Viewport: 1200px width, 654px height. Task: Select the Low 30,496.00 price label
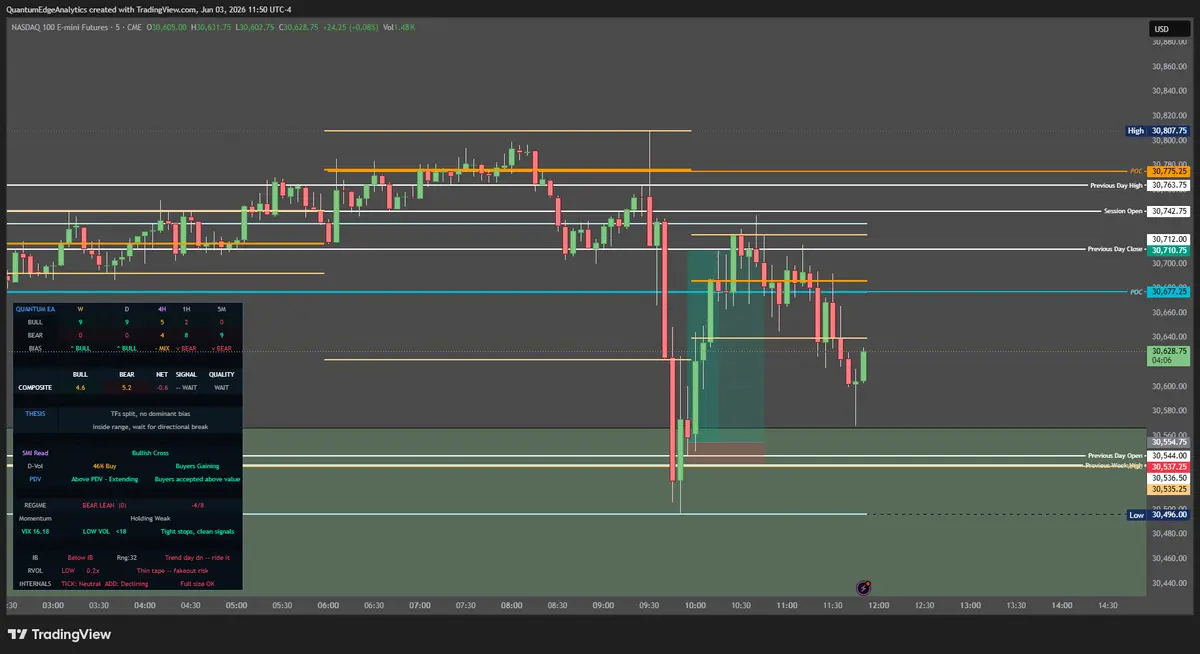click(x=1157, y=515)
